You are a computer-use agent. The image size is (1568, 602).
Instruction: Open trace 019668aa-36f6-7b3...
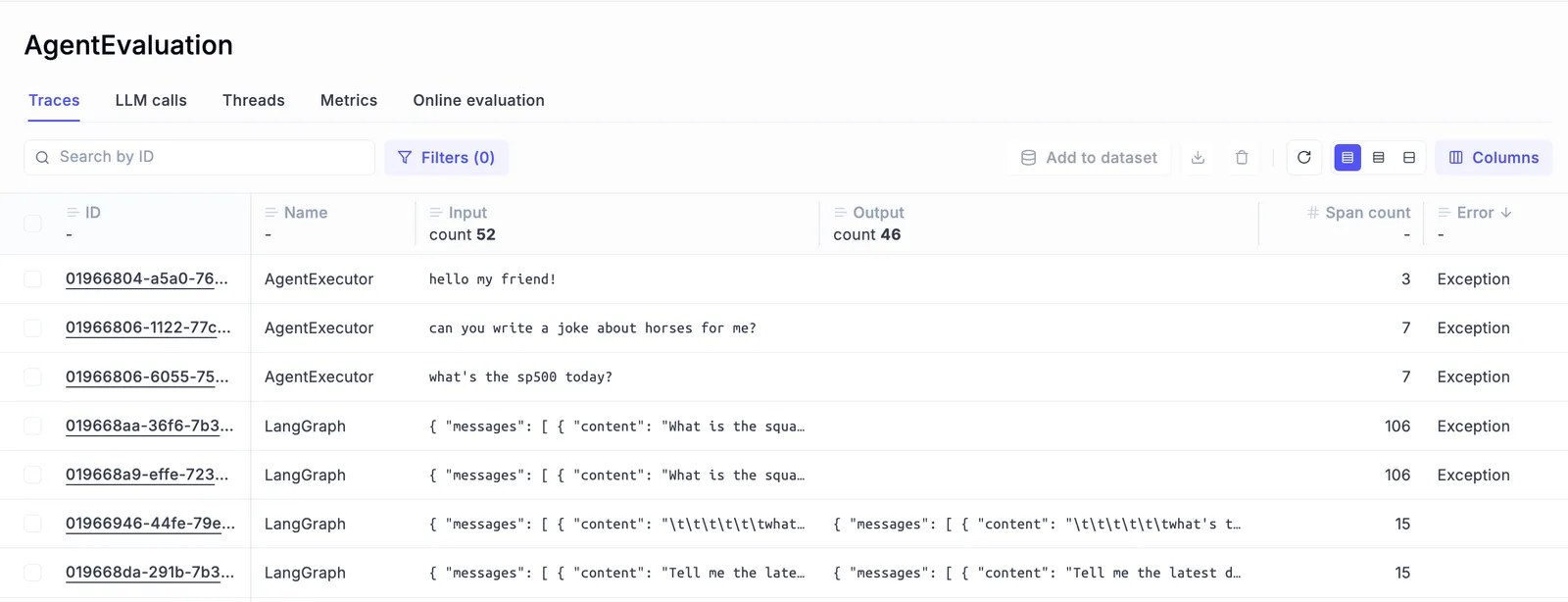(150, 426)
